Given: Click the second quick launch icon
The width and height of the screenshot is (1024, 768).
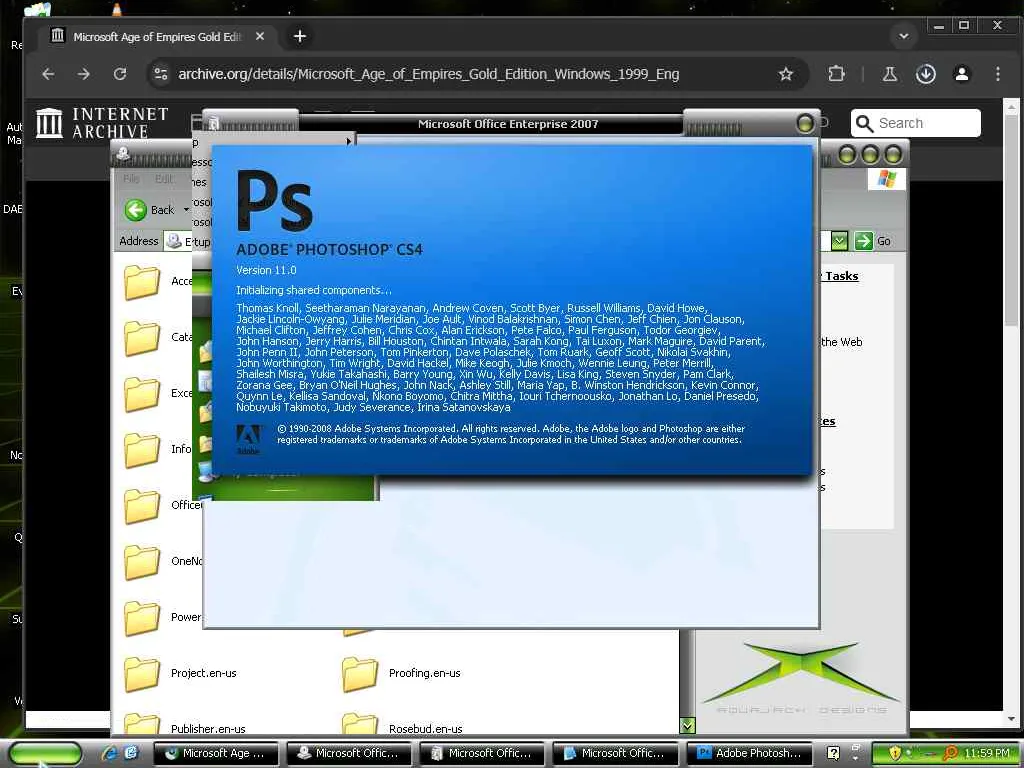Looking at the screenshot, I should pyautogui.click(x=131, y=753).
